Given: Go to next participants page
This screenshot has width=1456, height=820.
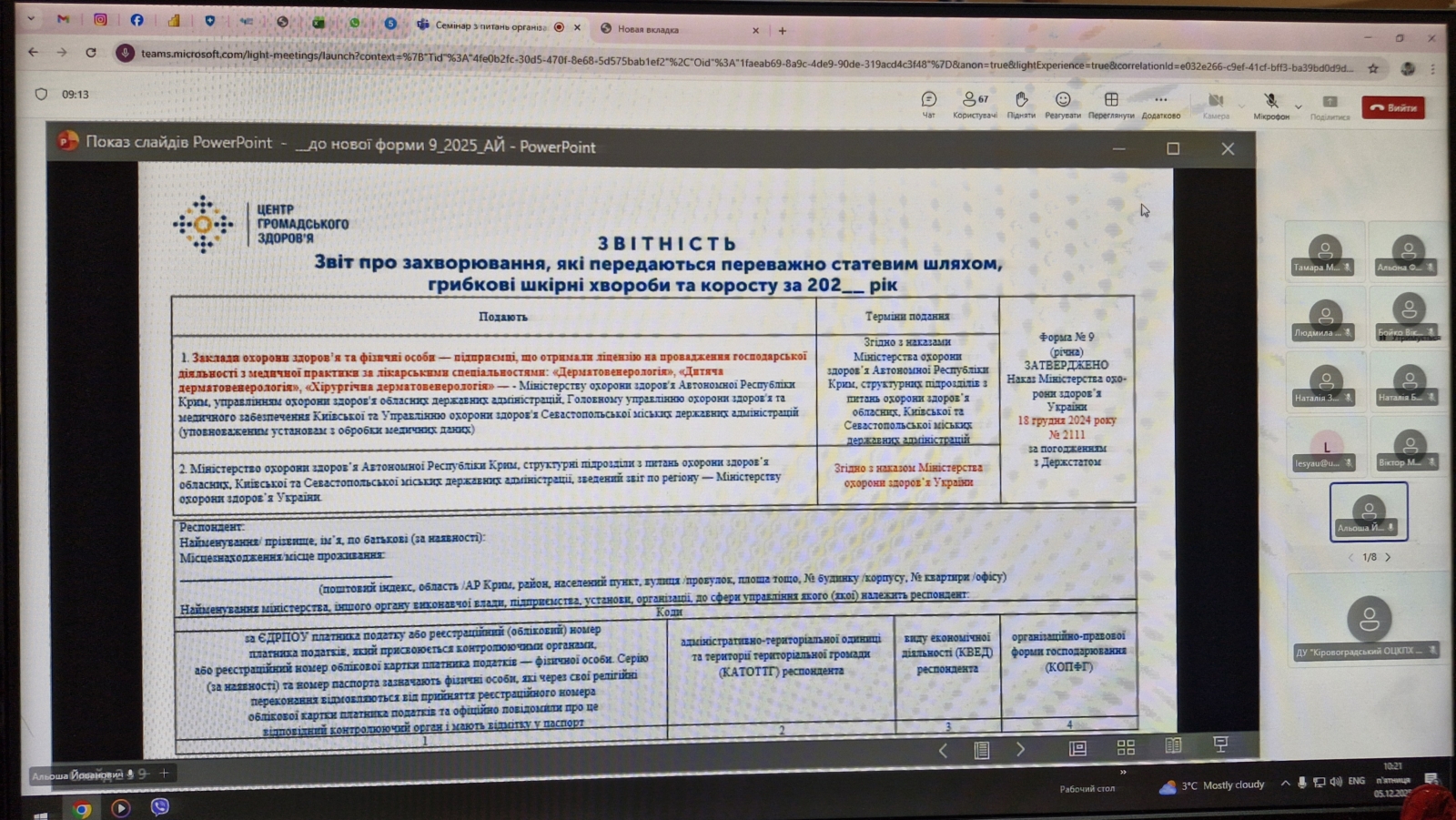Looking at the screenshot, I should [x=1389, y=557].
